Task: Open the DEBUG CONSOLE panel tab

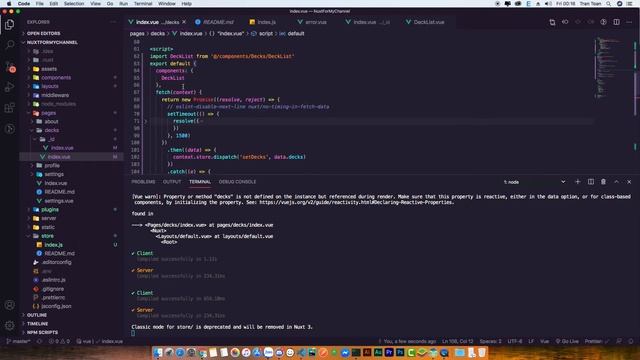Action: [x=237, y=182]
